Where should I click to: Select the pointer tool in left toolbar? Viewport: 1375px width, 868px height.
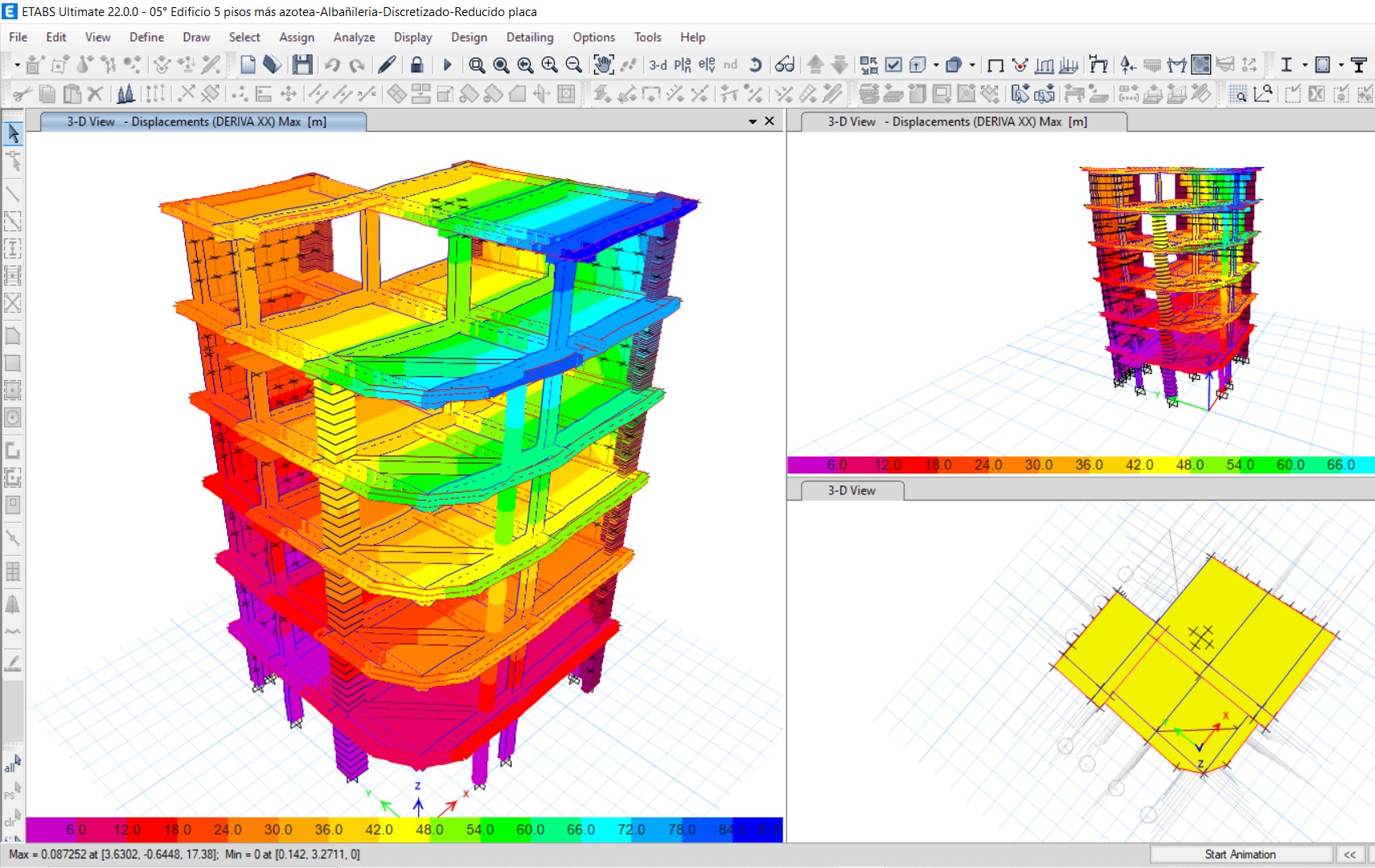click(13, 133)
